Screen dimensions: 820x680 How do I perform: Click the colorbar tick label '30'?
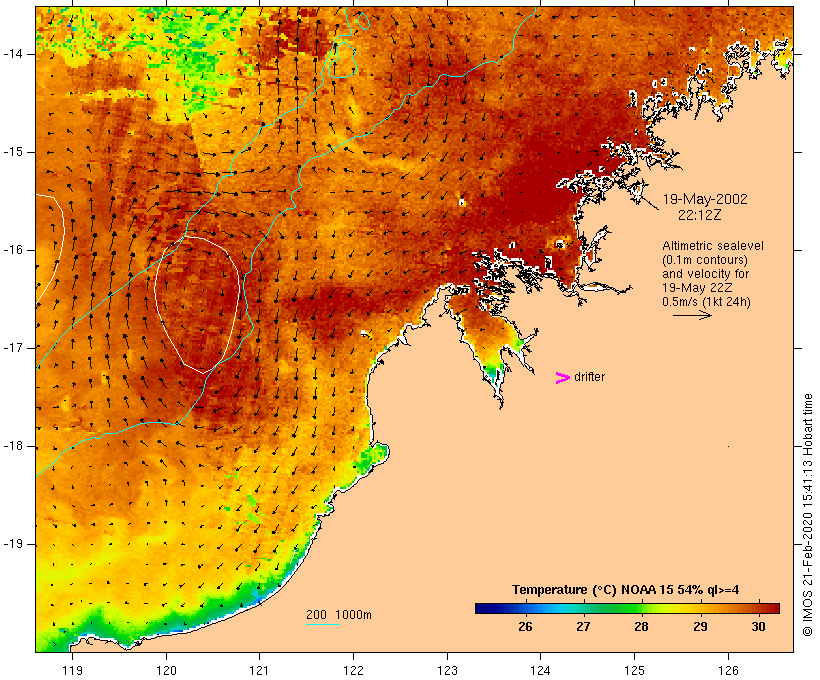tap(758, 627)
